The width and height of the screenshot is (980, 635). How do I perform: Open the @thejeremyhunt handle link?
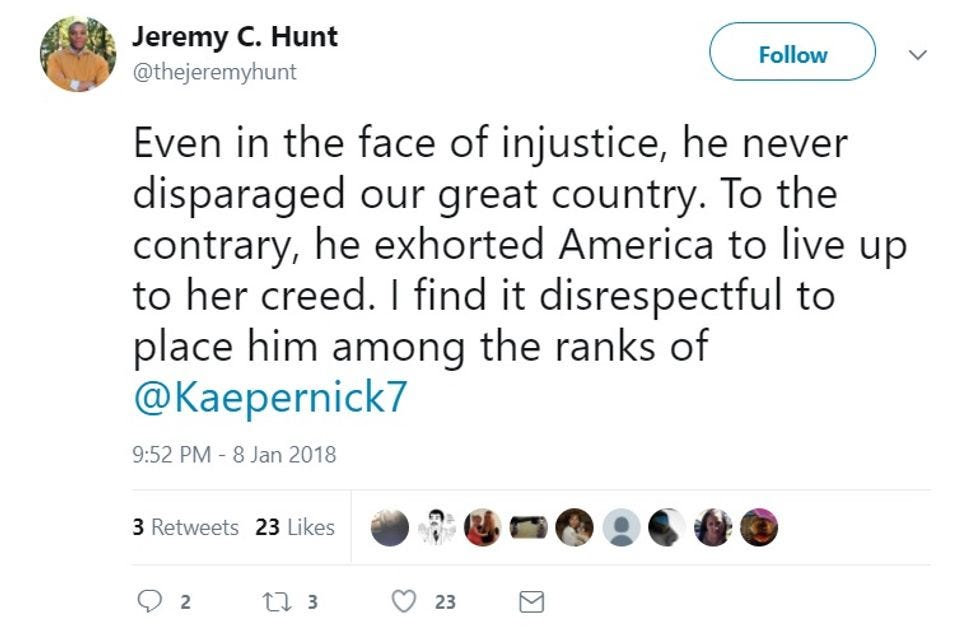(x=214, y=72)
